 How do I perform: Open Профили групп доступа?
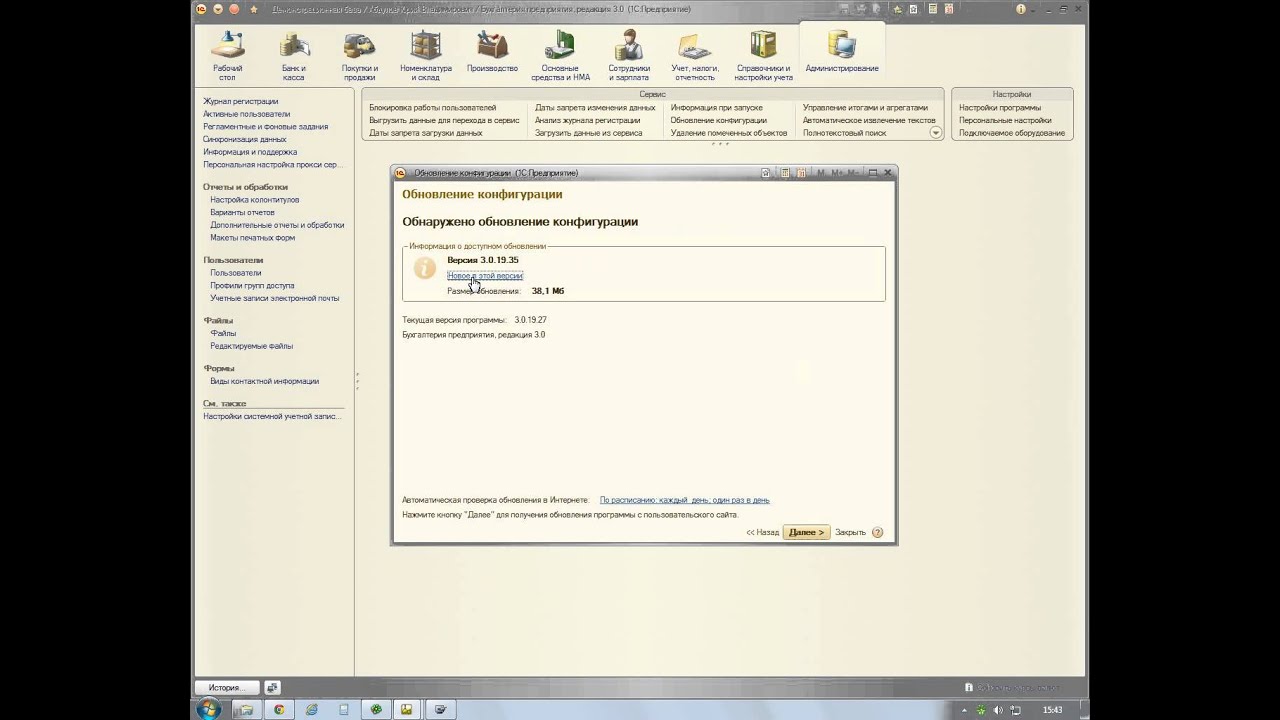252,285
